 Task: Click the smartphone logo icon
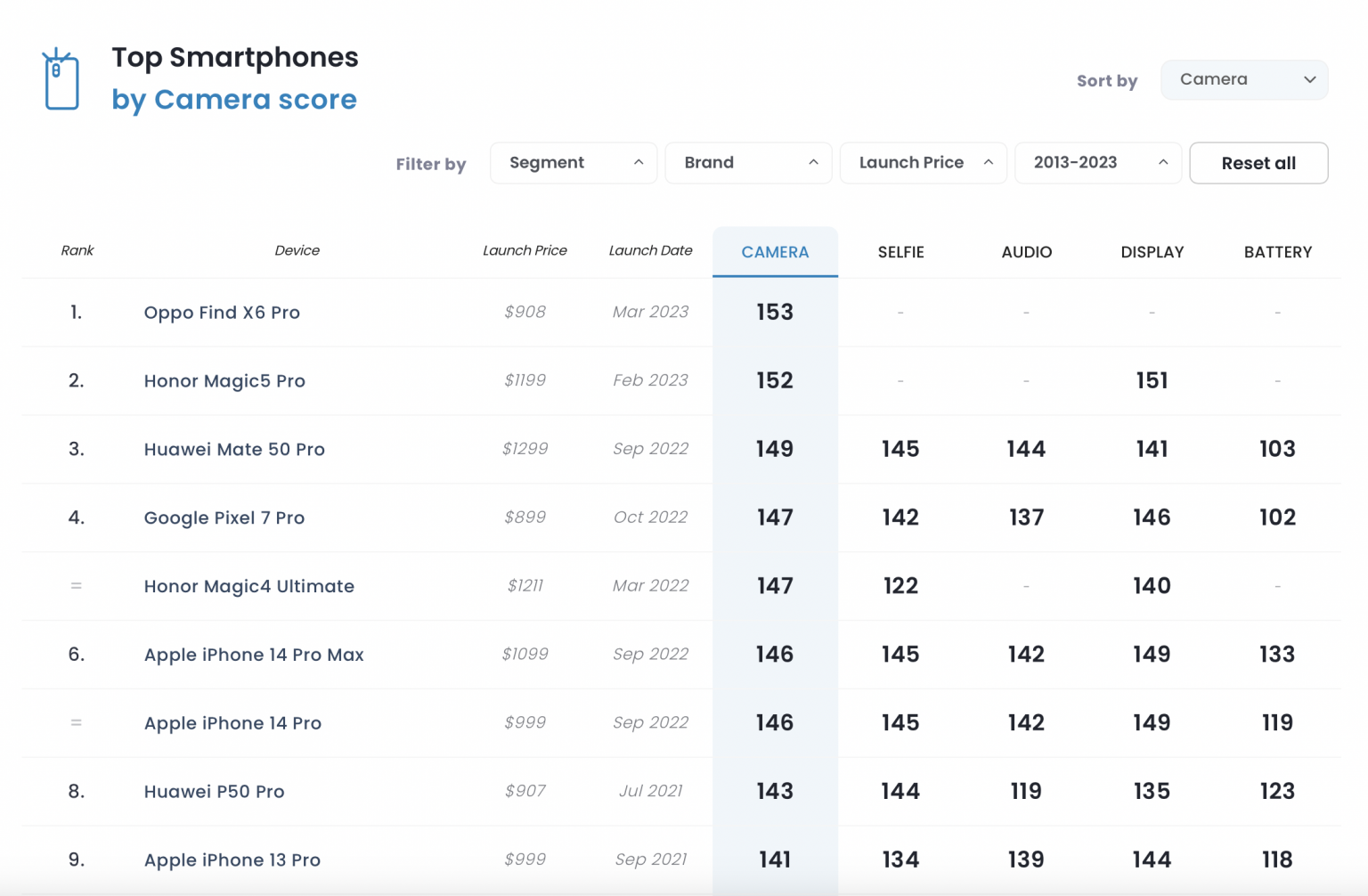pos(61,78)
